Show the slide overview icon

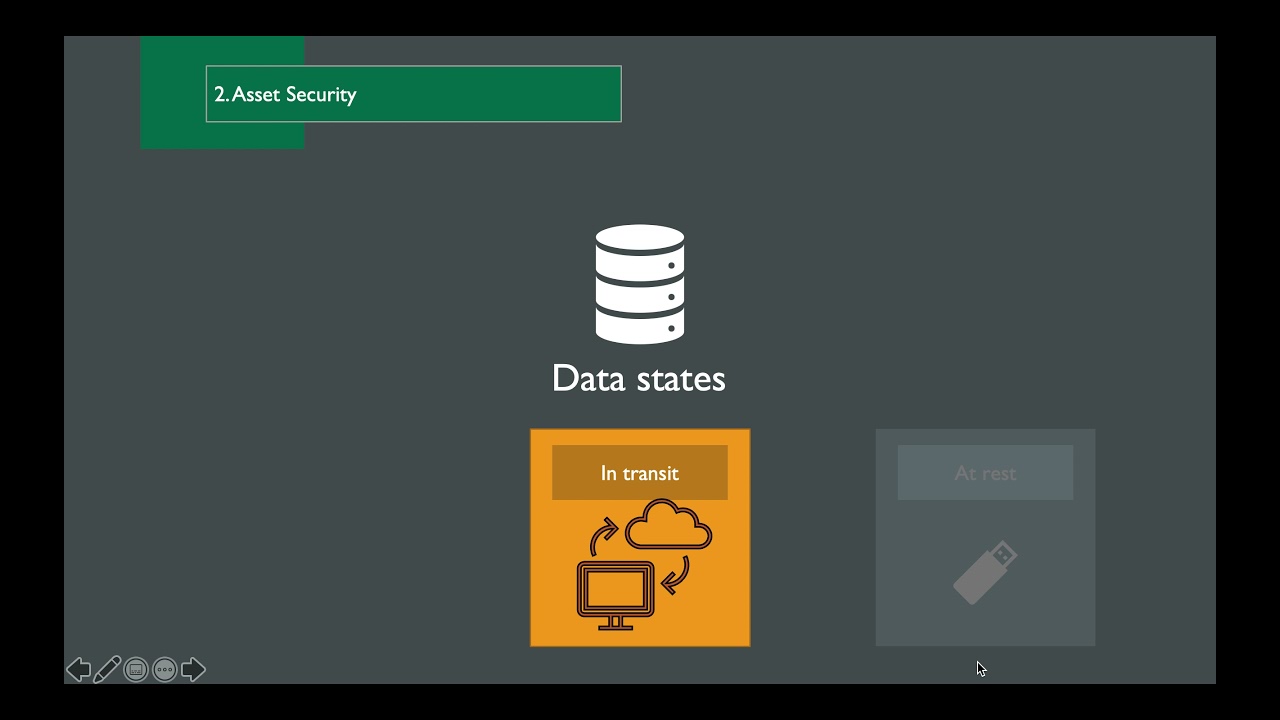(136, 669)
